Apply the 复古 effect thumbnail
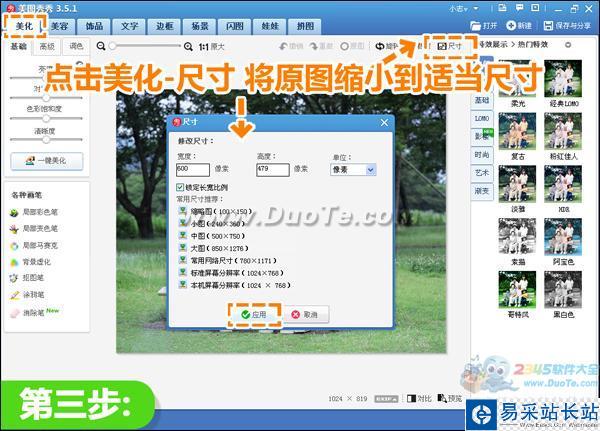 [517, 131]
